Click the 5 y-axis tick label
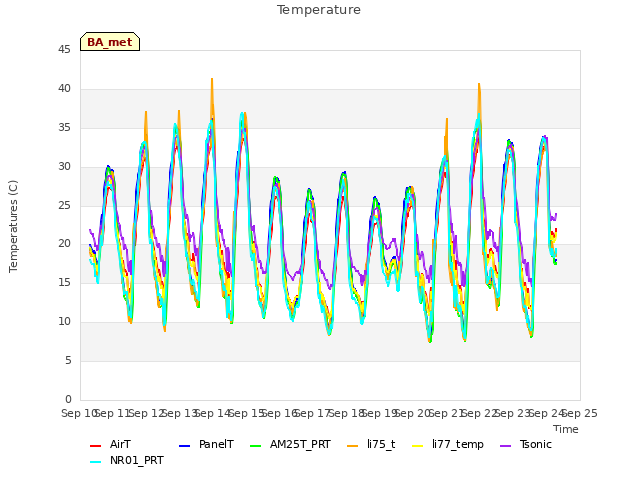Viewport: 640px width, 480px height. point(68,360)
